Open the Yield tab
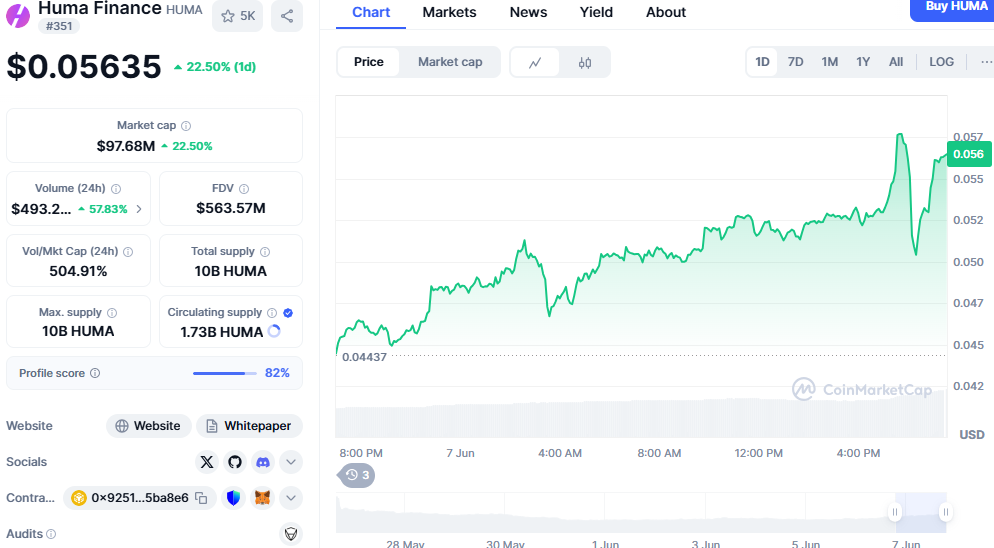This screenshot has height=548, width=994. (596, 12)
